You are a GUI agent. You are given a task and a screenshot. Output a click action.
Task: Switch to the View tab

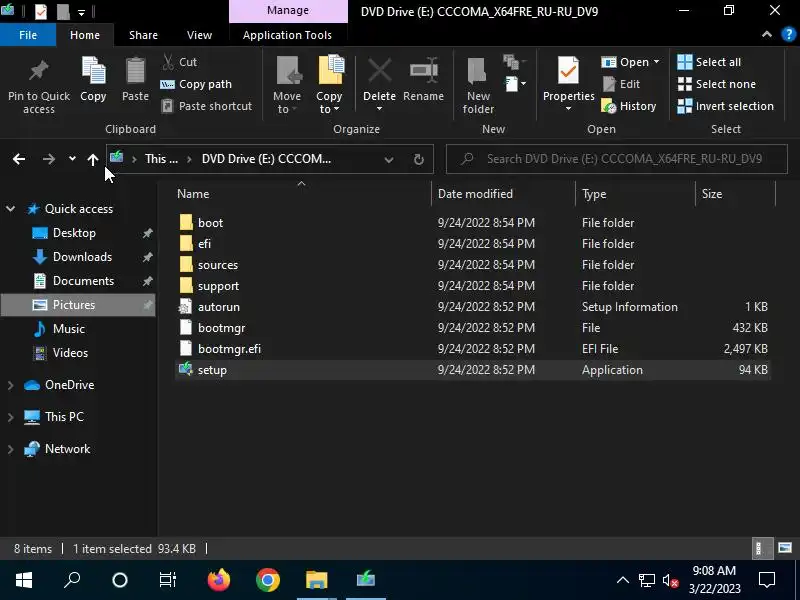199,35
